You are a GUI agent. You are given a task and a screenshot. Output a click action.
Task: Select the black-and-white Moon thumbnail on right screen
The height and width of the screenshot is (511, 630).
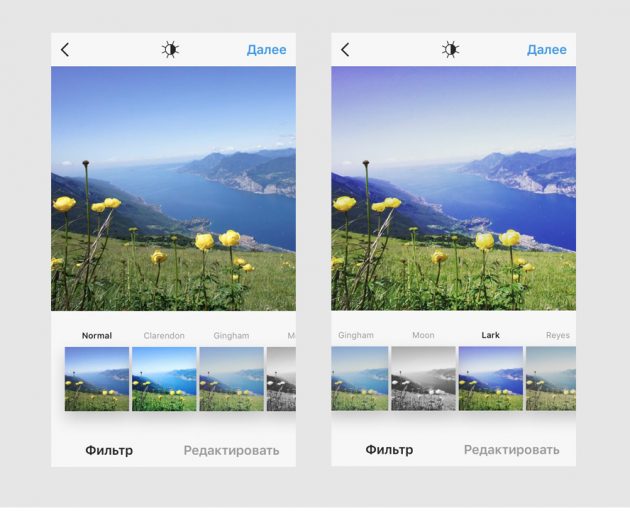click(423, 379)
